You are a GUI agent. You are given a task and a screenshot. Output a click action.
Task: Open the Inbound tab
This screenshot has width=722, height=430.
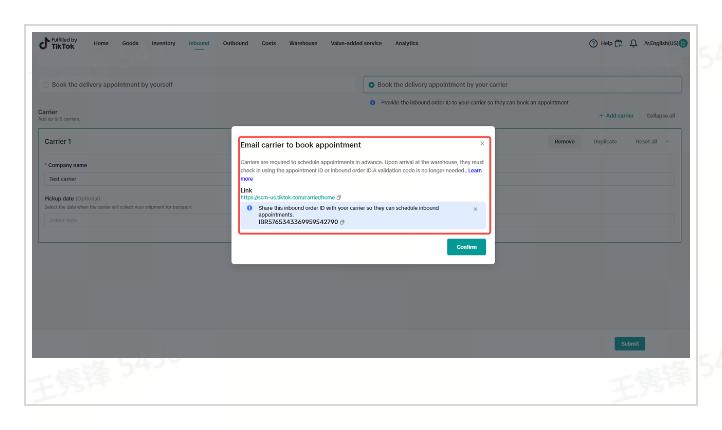(198, 43)
